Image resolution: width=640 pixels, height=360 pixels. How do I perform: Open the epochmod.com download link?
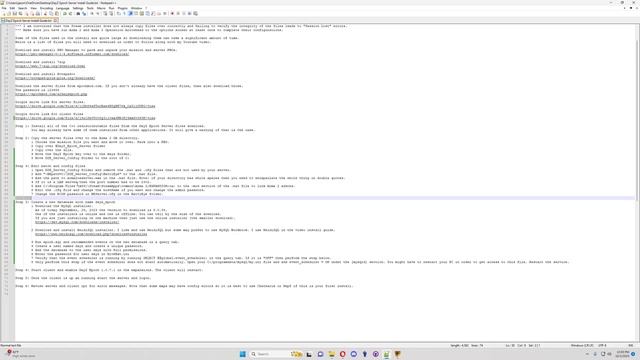point(51,94)
